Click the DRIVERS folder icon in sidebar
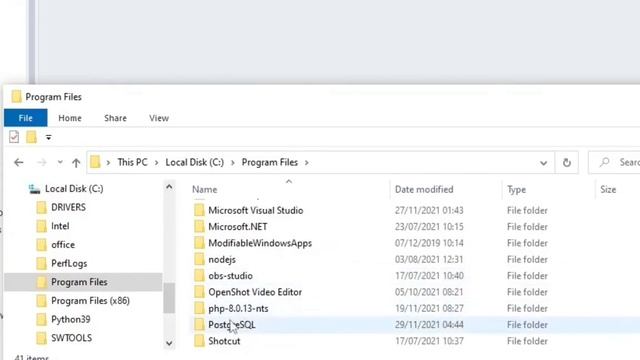 tap(41, 207)
